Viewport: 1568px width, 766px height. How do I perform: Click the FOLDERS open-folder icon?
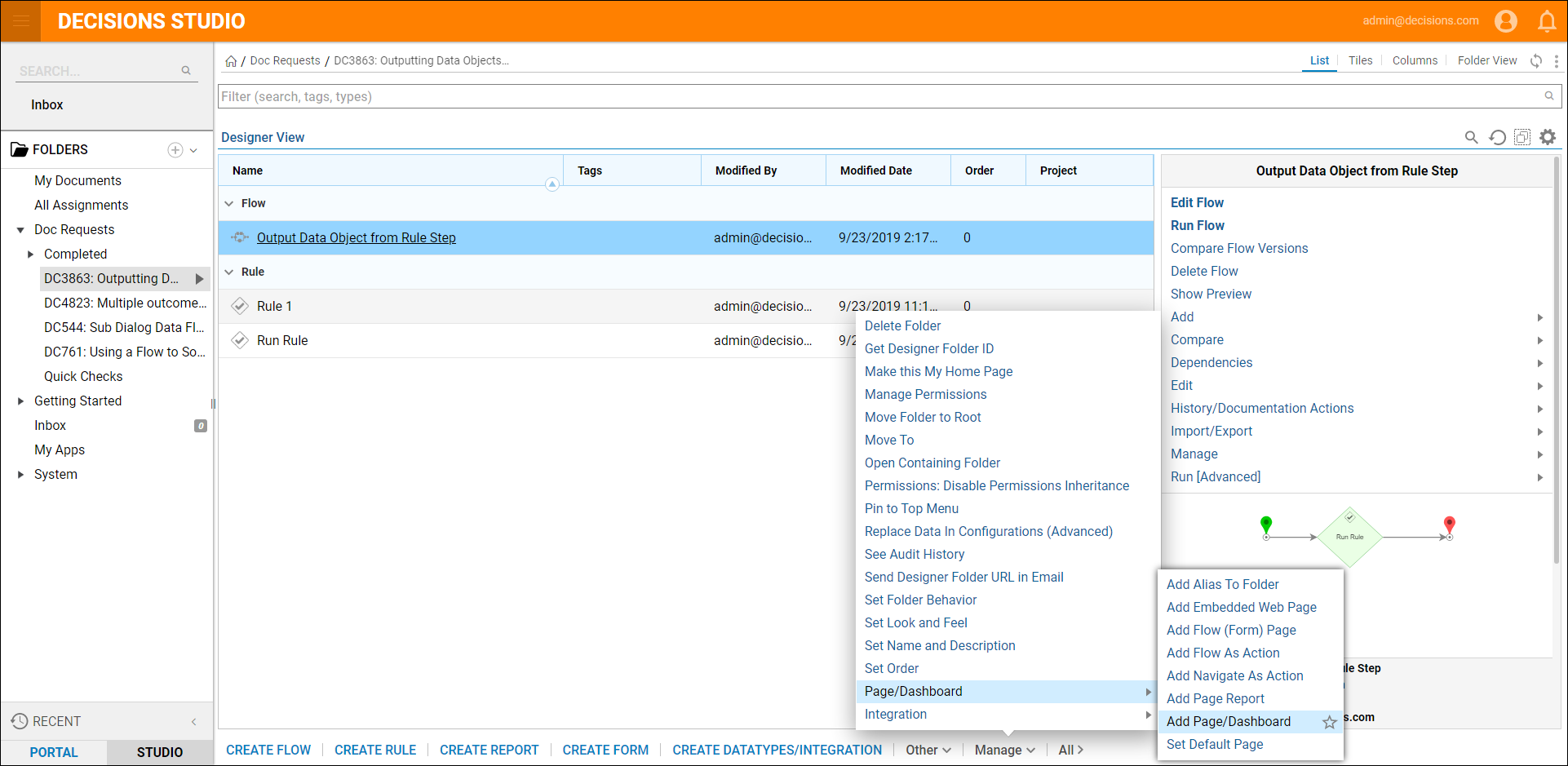[20, 149]
